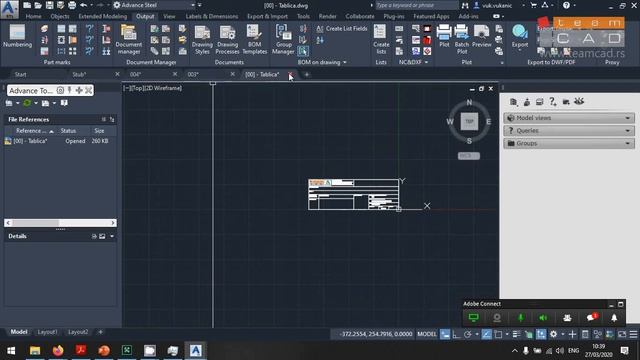Click the customization menu in status bar
640x360 pixels.
(633, 334)
